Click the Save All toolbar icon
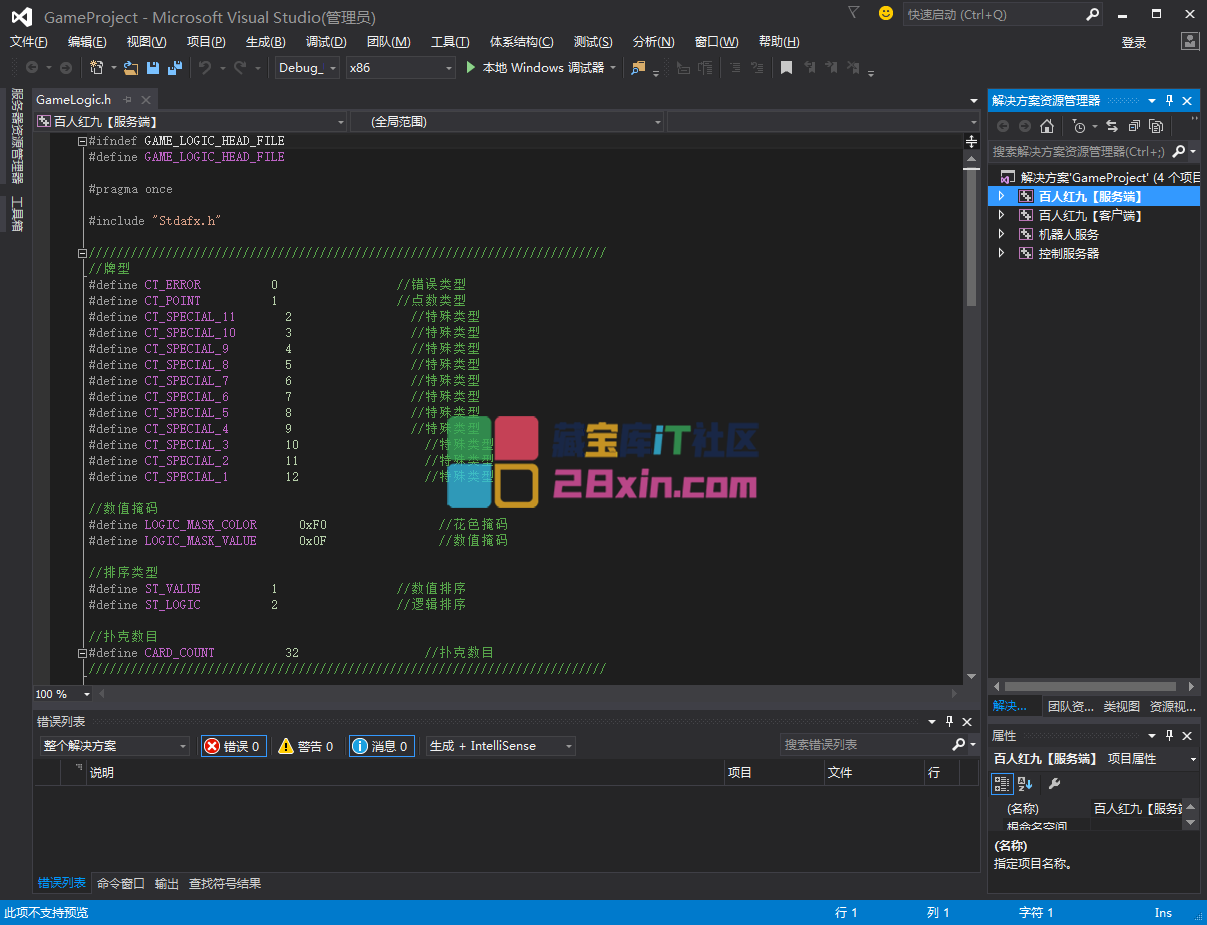This screenshot has width=1207, height=925. pyautogui.click(x=175, y=68)
